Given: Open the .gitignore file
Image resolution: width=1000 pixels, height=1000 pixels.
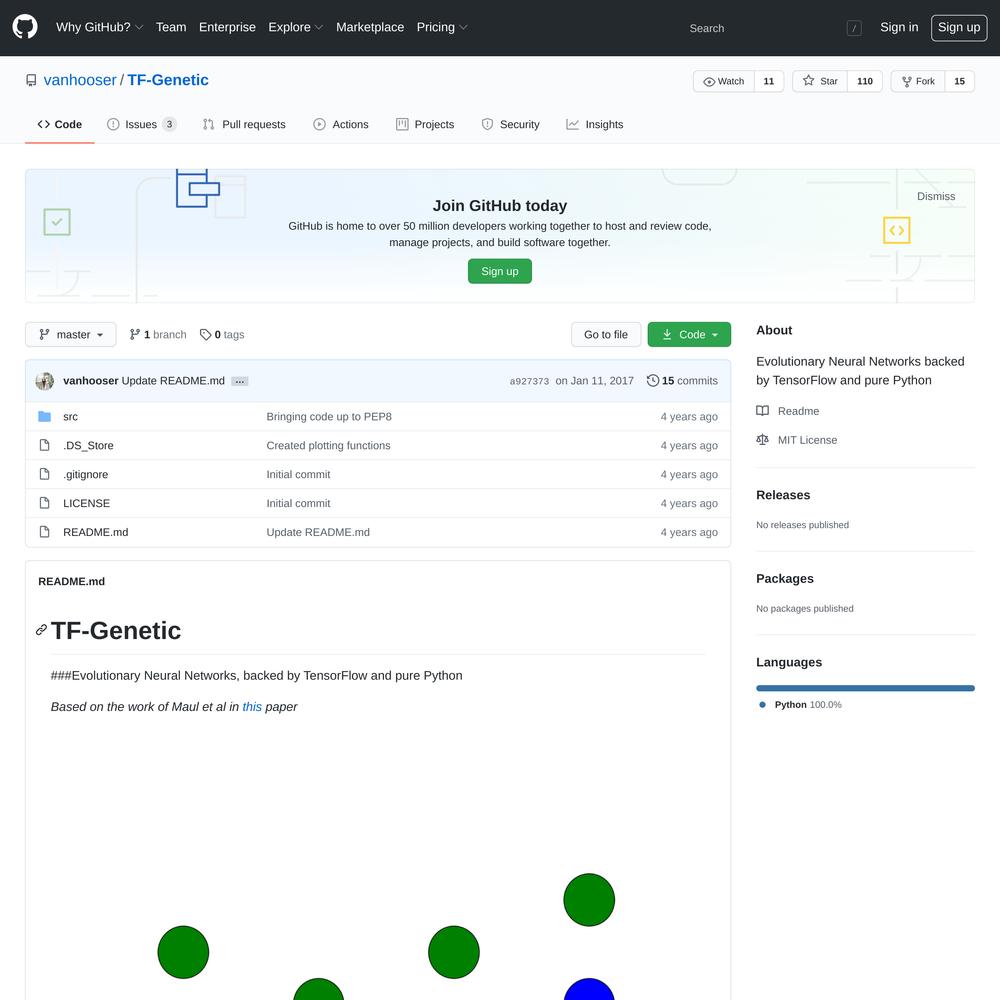Looking at the screenshot, I should click(85, 474).
